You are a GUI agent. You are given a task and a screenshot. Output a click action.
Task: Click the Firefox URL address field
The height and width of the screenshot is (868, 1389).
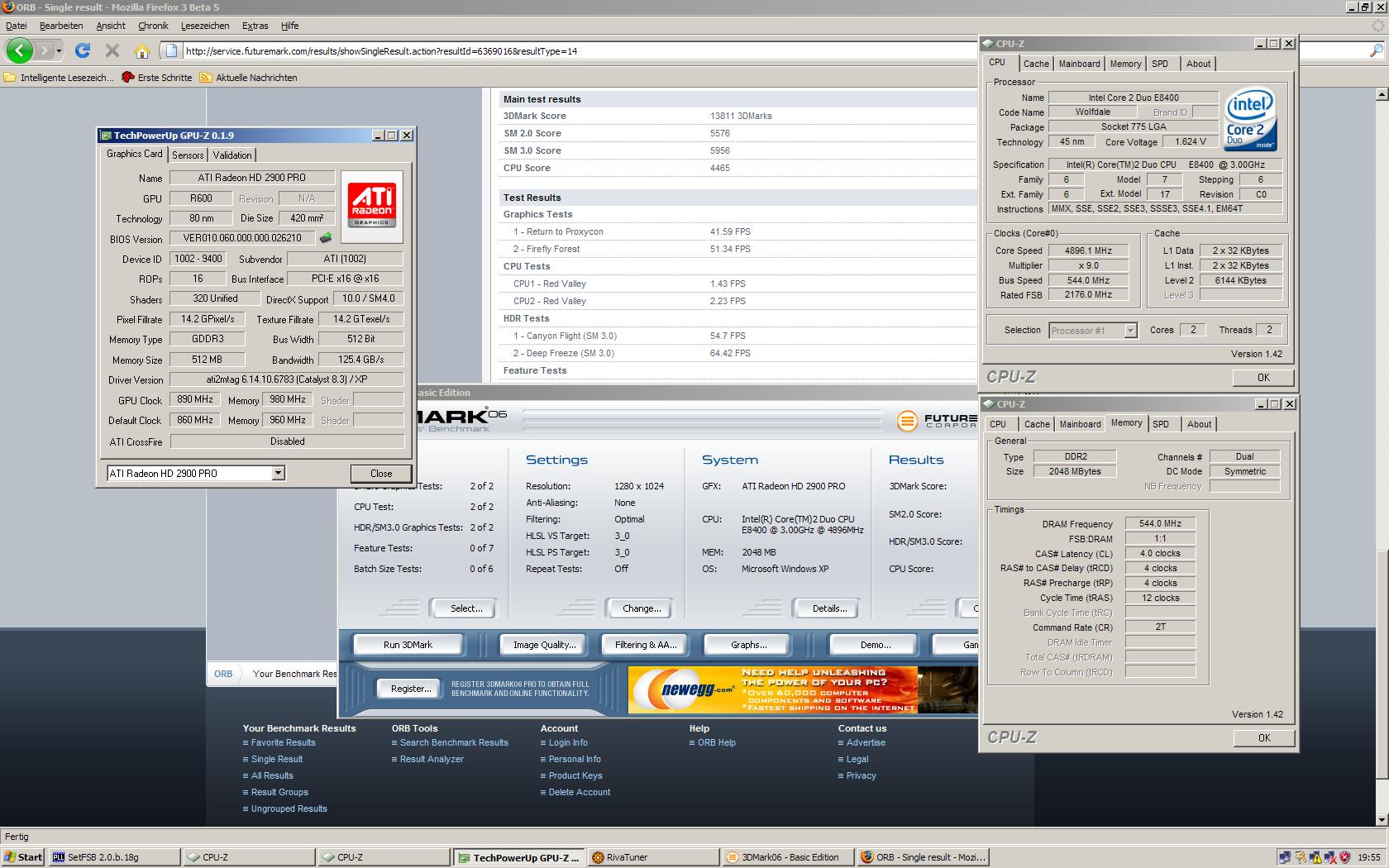(x=579, y=51)
